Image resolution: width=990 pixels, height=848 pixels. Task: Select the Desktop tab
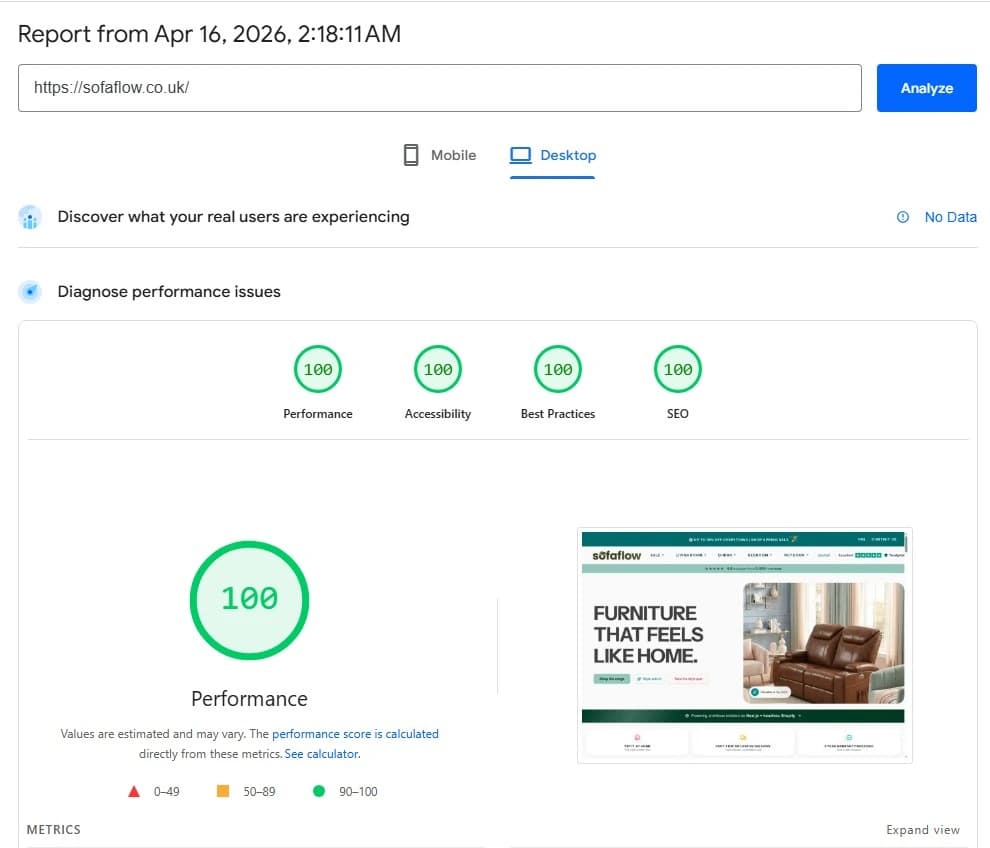[553, 155]
